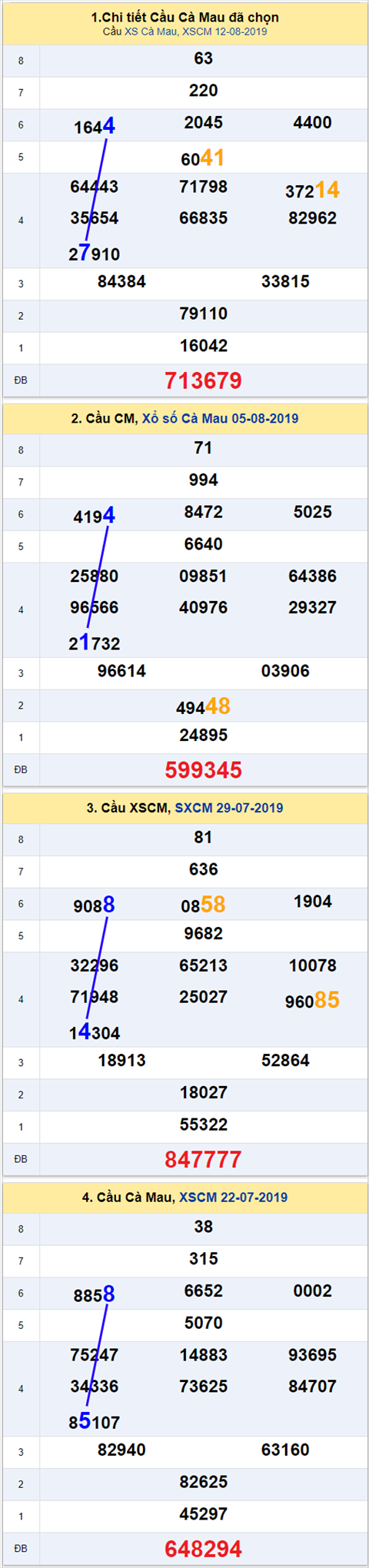Image resolution: width=369 pixels, height=1568 pixels.
Task: Click the number 82962
Action: (312, 218)
